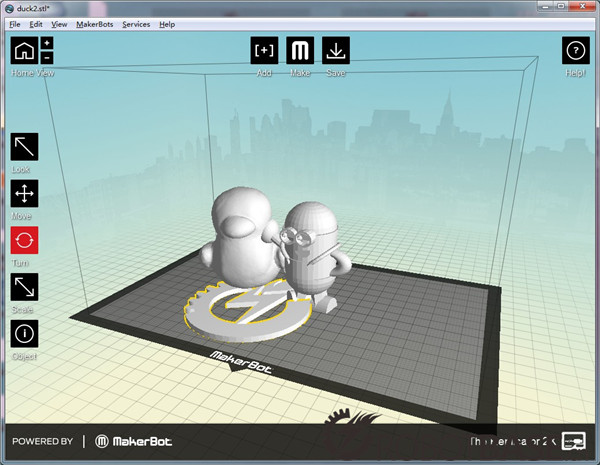This screenshot has width=600, height=465.
Task: Open the MakerBots menu
Action: click(x=93, y=24)
